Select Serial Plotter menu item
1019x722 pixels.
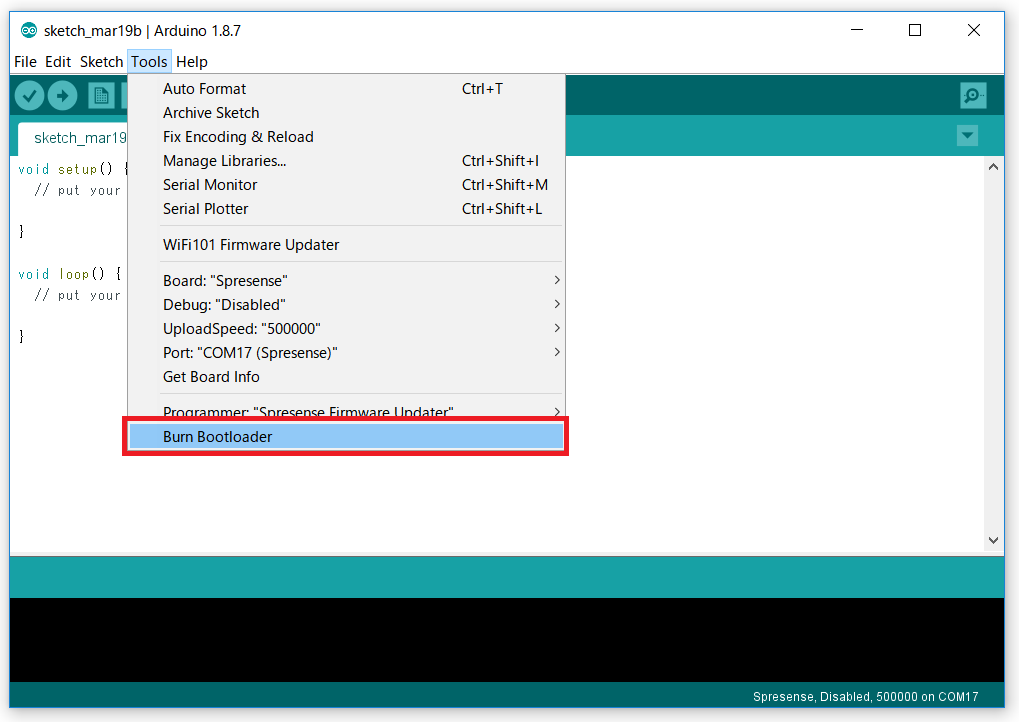pos(205,209)
